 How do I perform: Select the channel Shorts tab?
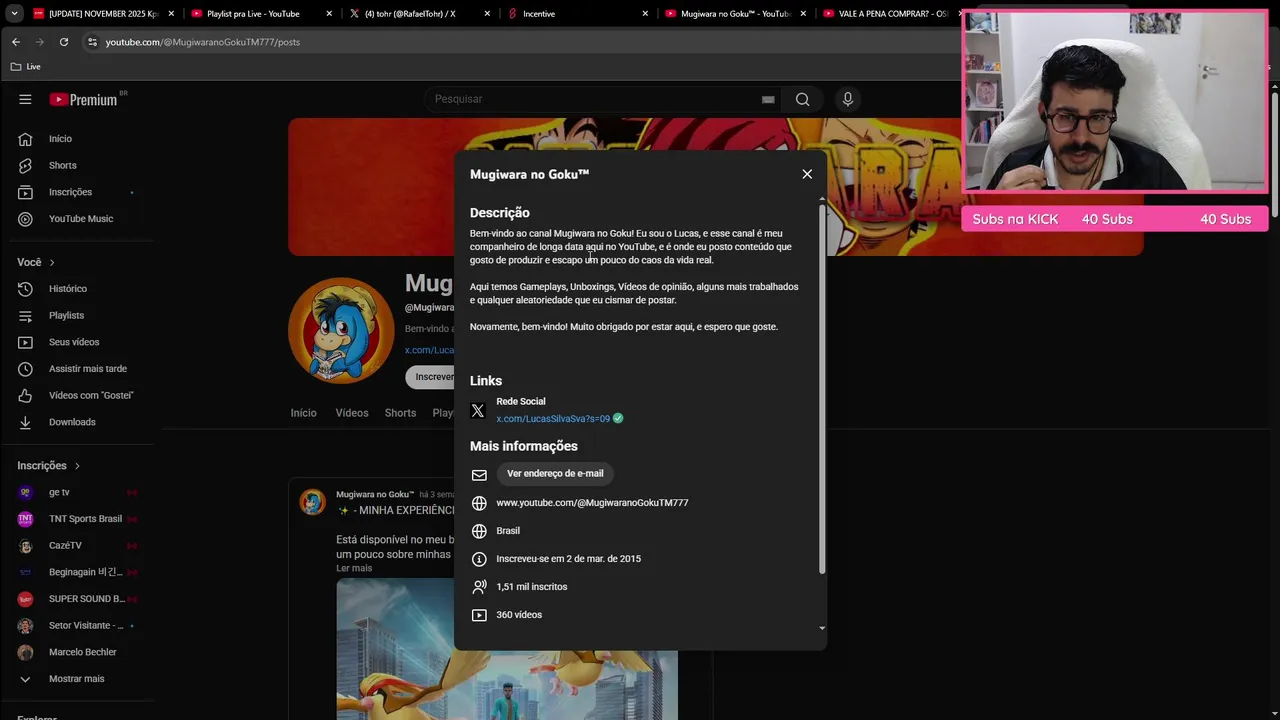pyautogui.click(x=400, y=413)
